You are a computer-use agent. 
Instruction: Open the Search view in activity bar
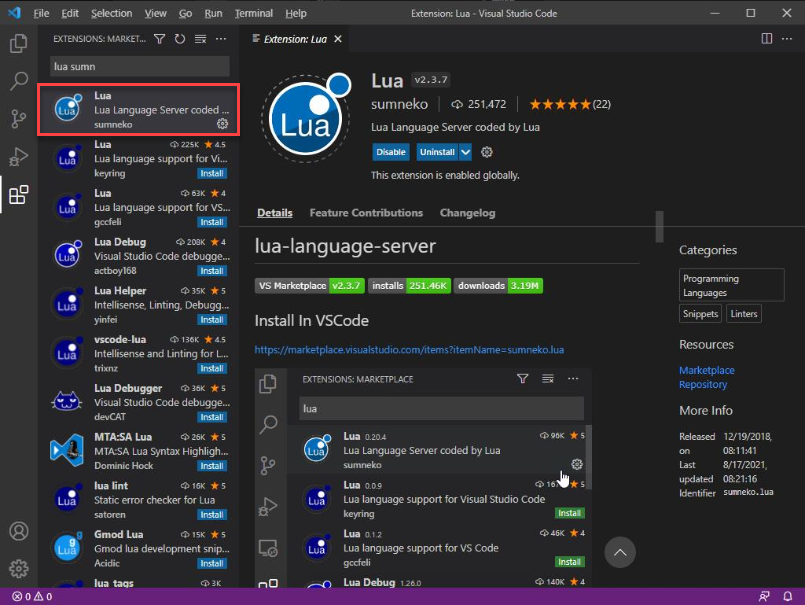coord(18,81)
